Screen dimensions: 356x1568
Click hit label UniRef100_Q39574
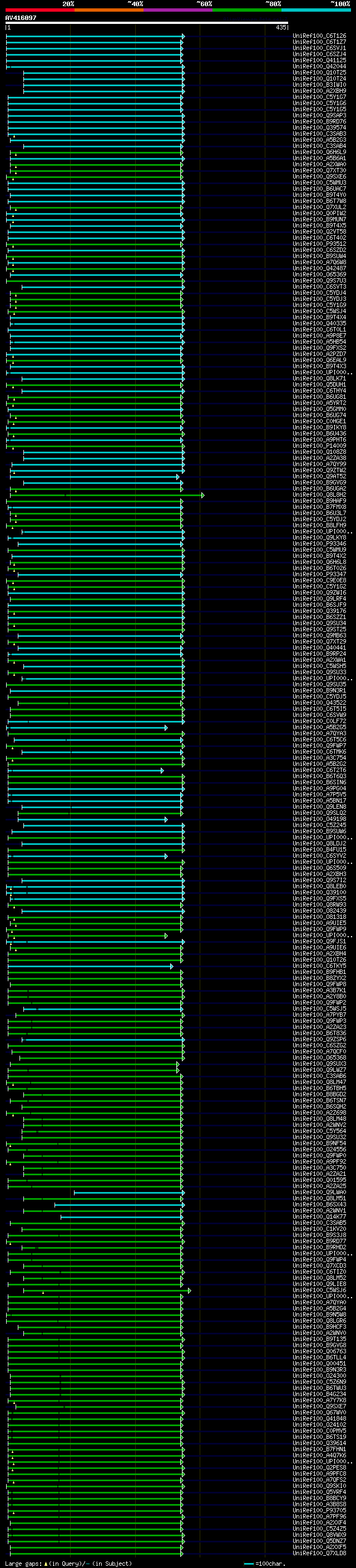coord(319,127)
